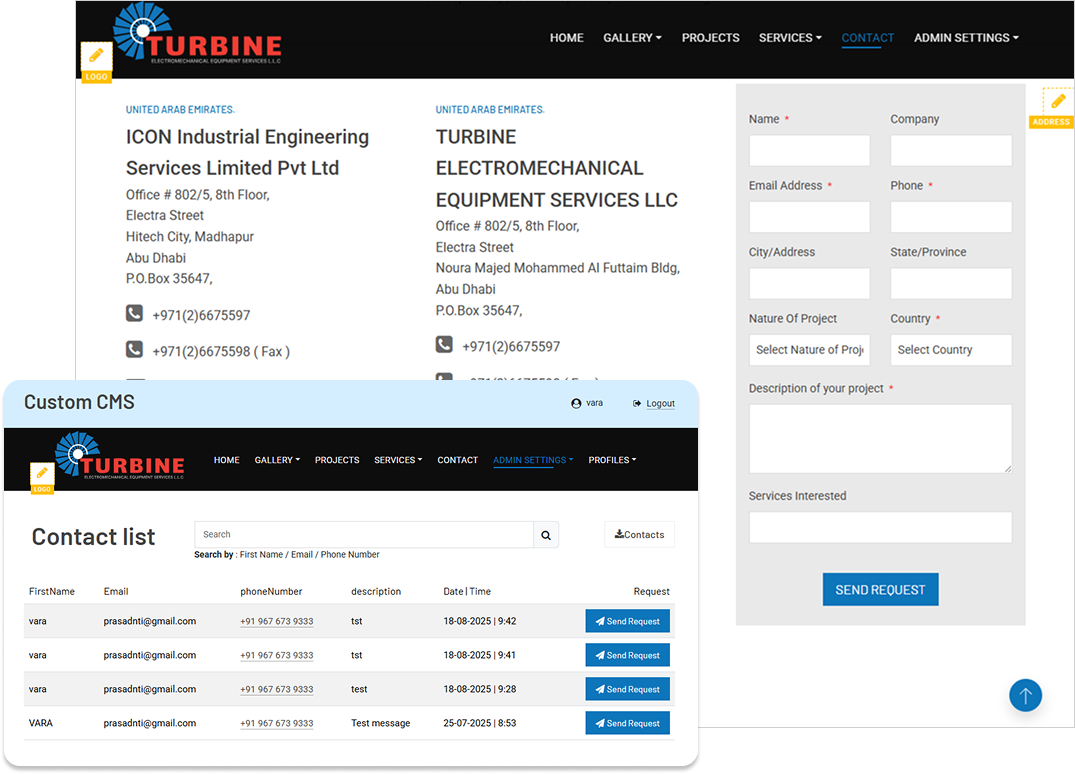Click the phone icon beside +971(2)6675598 ( Fax )
1075x774 pixels.
pyautogui.click(x=134, y=350)
